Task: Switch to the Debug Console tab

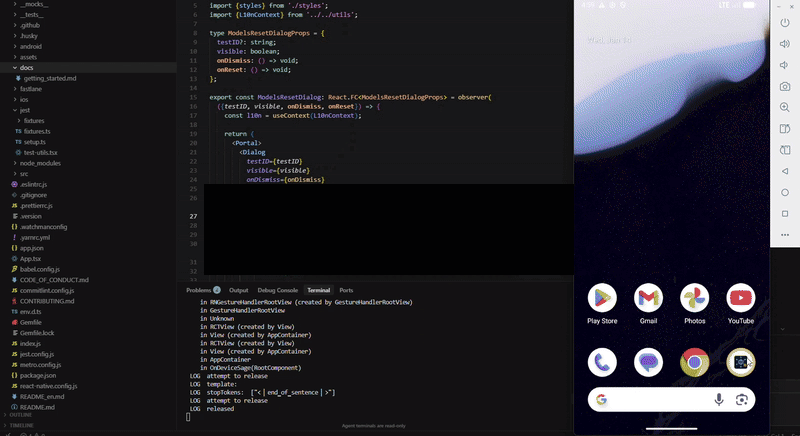Action: tap(277, 290)
